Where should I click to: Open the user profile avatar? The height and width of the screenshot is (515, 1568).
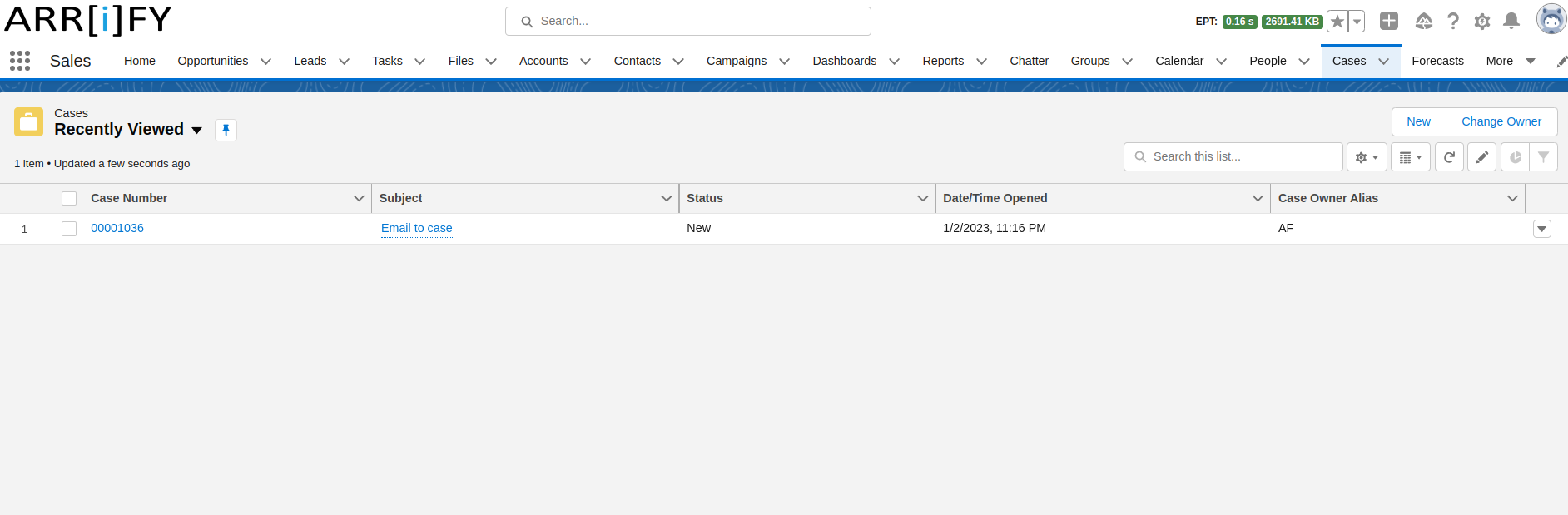pos(1551,19)
